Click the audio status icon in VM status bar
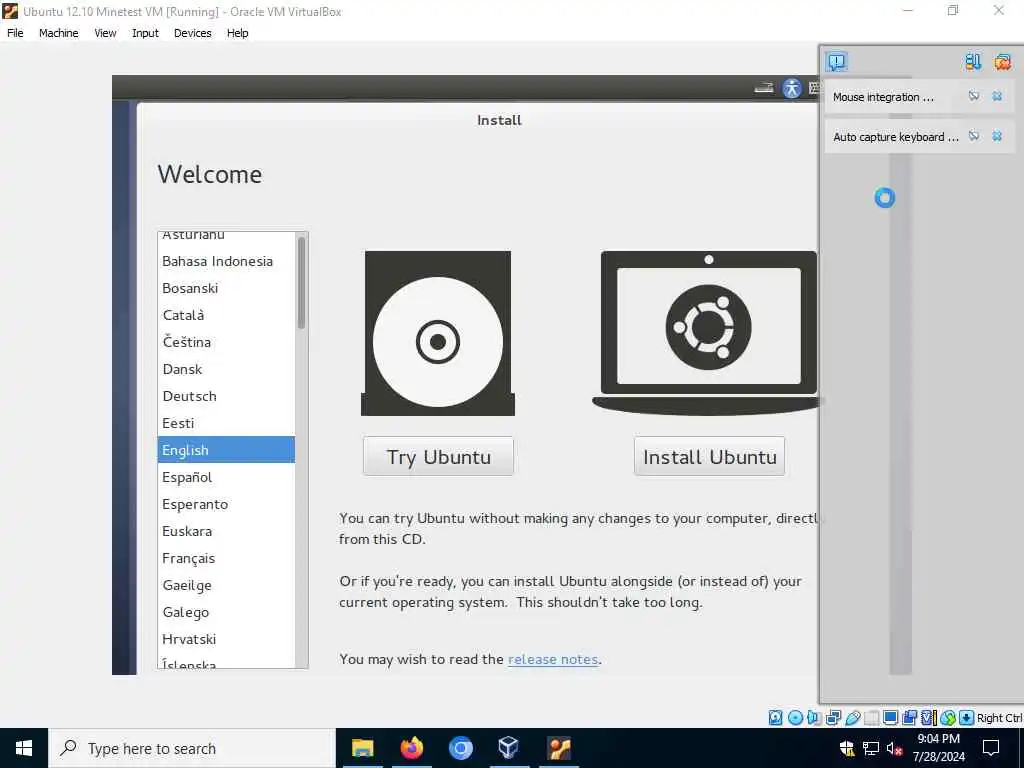This screenshot has height=768, width=1024. [x=814, y=718]
